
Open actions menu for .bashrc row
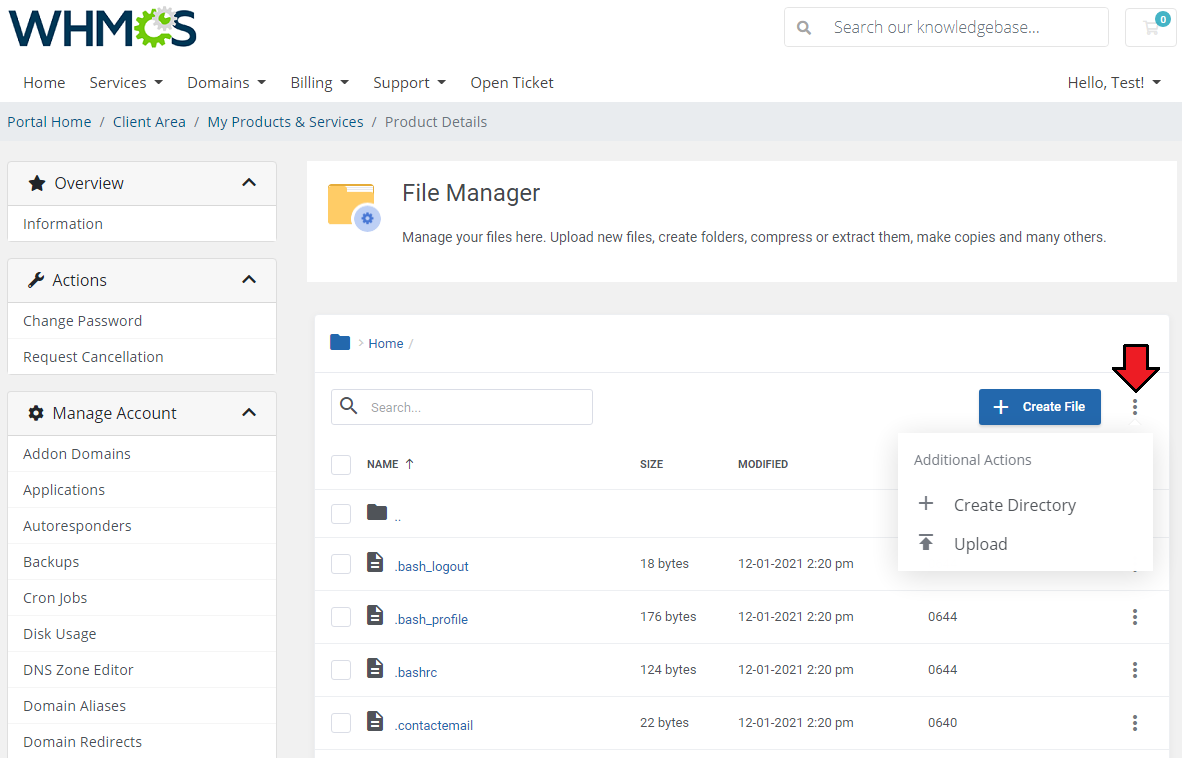(1135, 670)
